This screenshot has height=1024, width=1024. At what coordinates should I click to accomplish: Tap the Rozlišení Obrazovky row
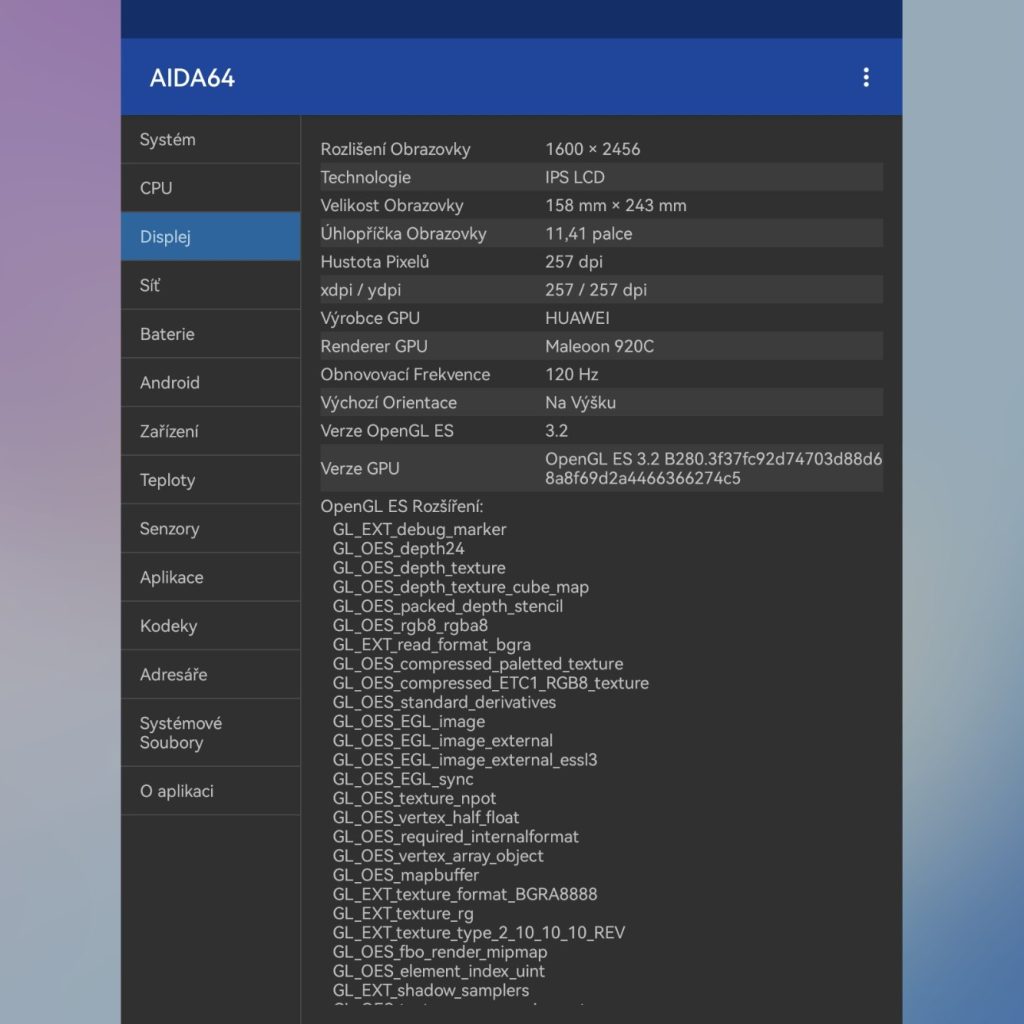coord(600,149)
